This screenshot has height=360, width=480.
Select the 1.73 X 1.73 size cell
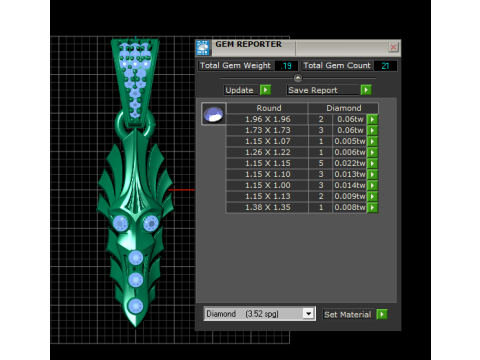click(x=267, y=130)
